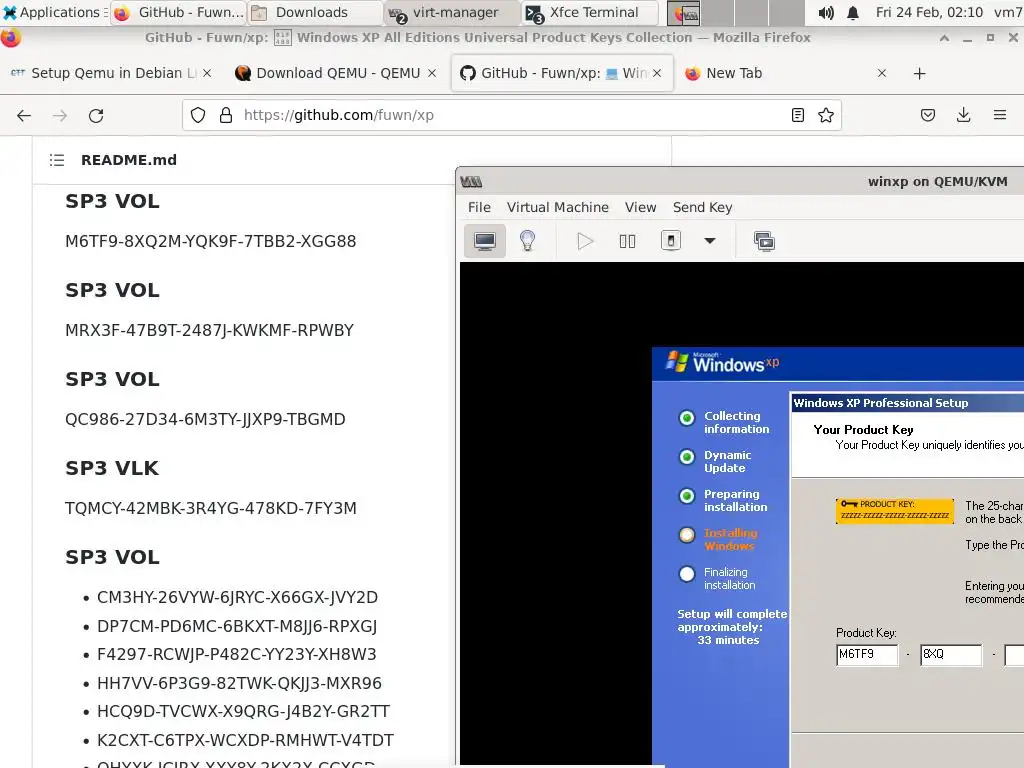
Task: Select Xfce Terminal in taskbar
Action: click(x=589, y=12)
